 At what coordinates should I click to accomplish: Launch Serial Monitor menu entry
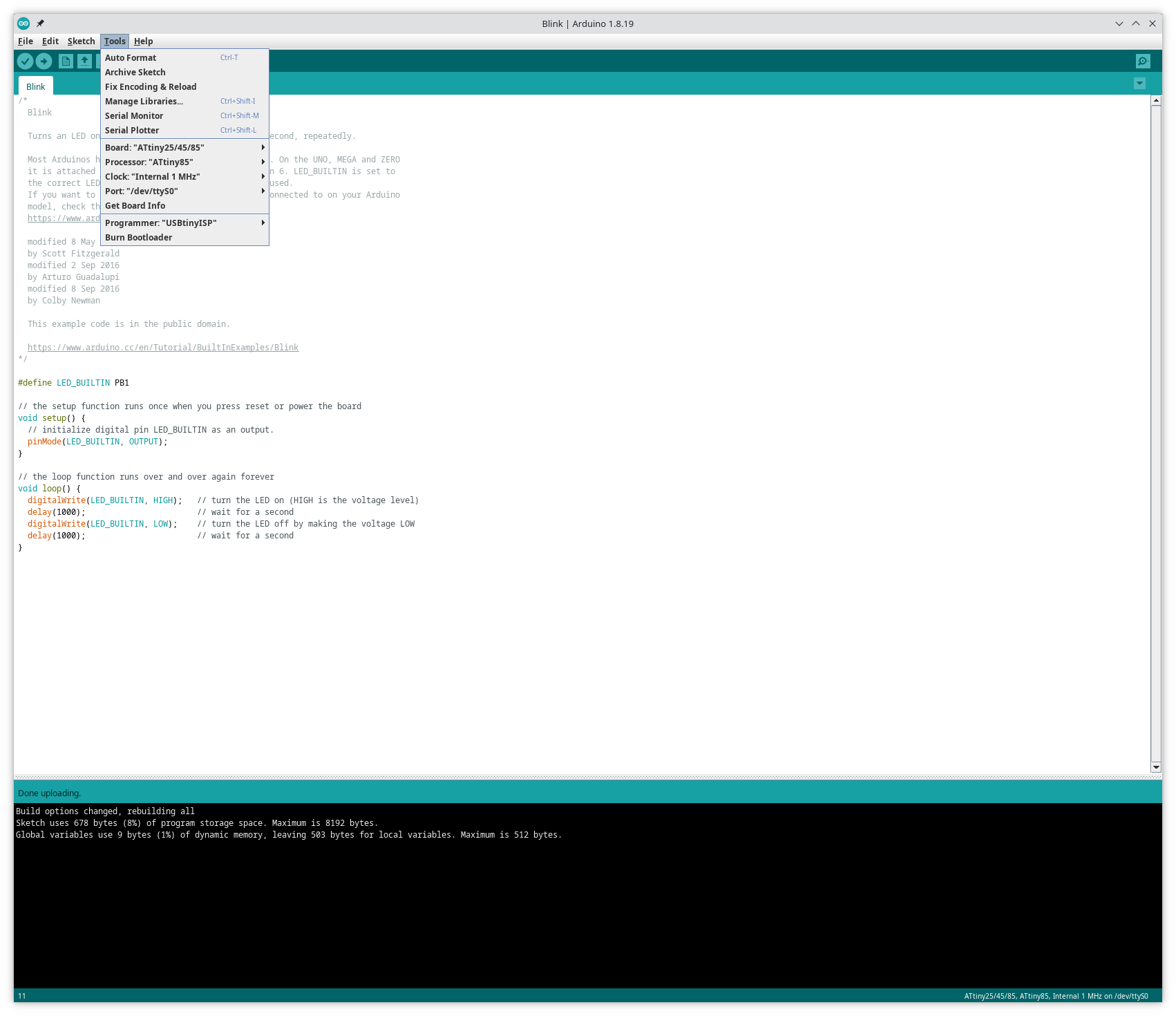coord(184,116)
